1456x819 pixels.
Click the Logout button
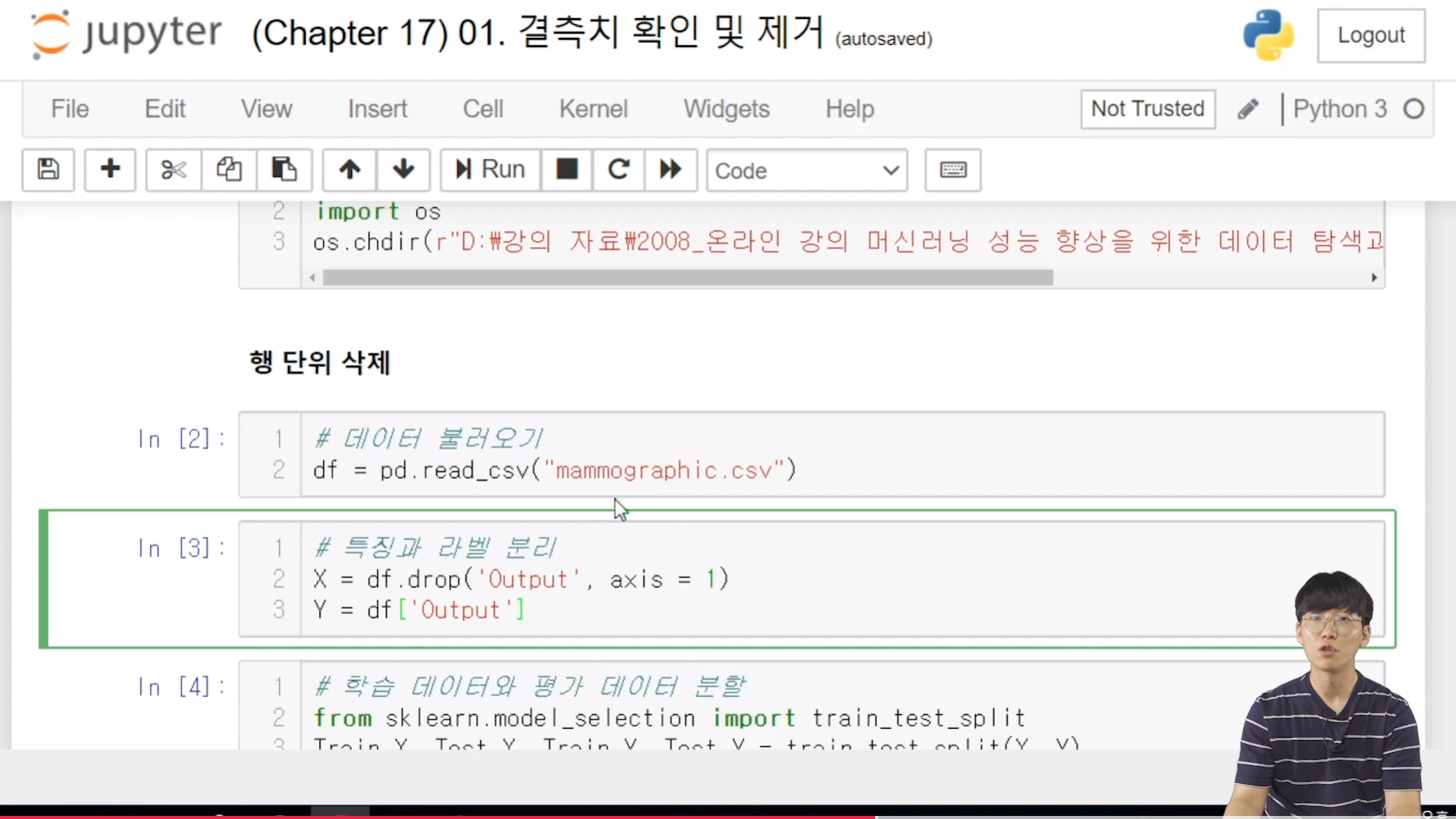tap(1371, 36)
